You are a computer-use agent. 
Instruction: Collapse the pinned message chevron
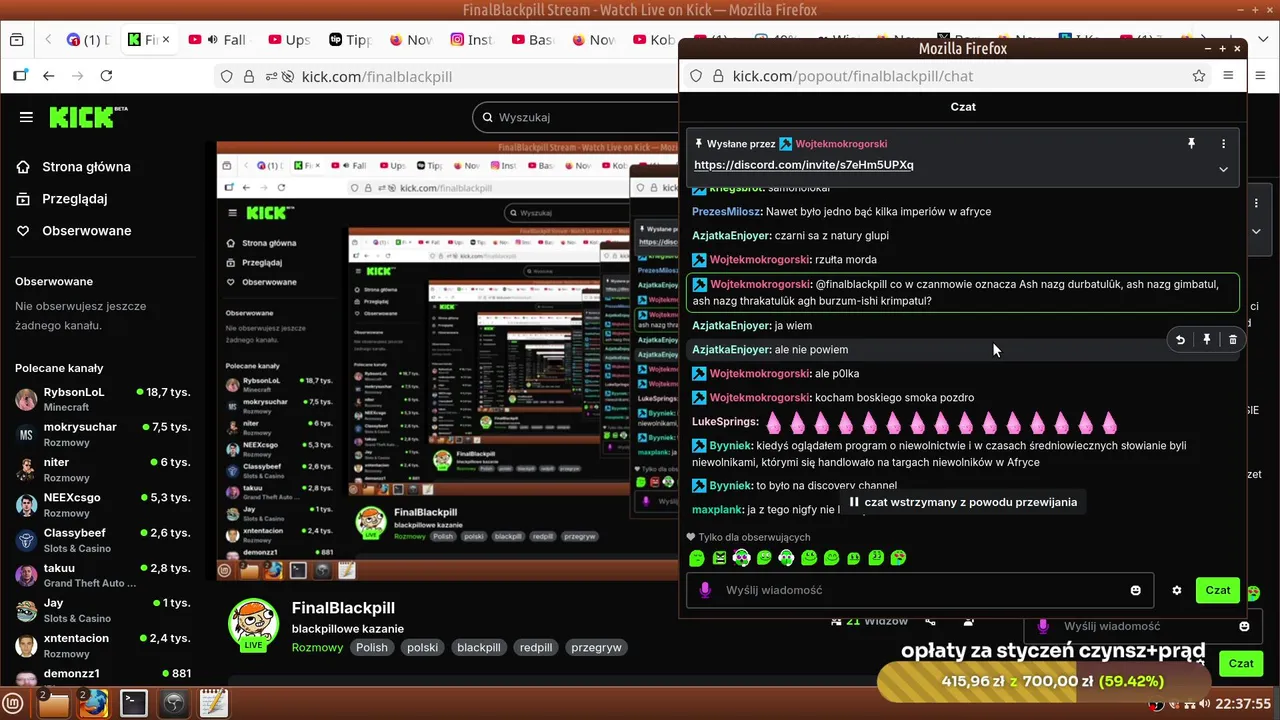coord(1223,169)
